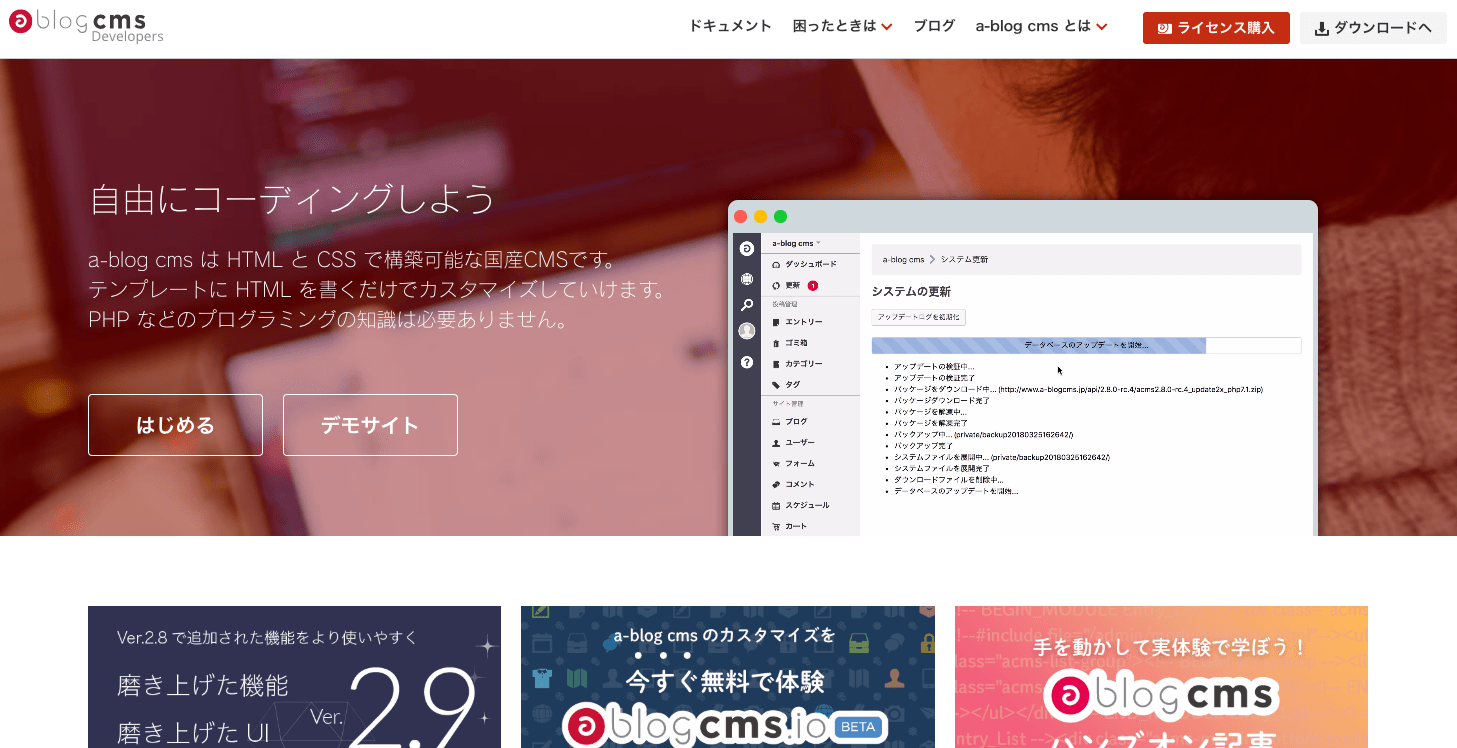1457x748 pixels.
Task: Click a-blog cms breadcrumb in demo window
Action: coord(903,260)
